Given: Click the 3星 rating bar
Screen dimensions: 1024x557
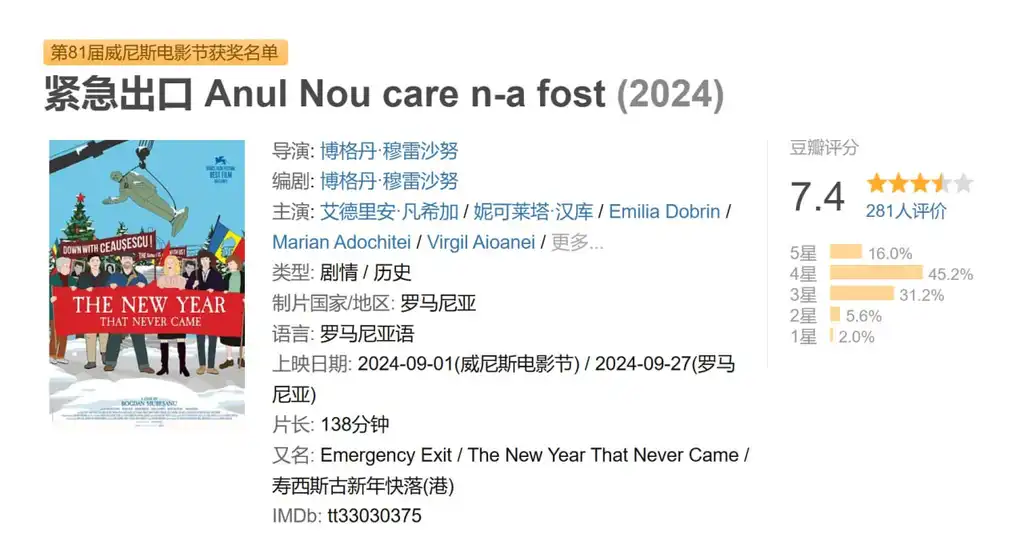Looking at the screenshot, I should pos(862,294).
